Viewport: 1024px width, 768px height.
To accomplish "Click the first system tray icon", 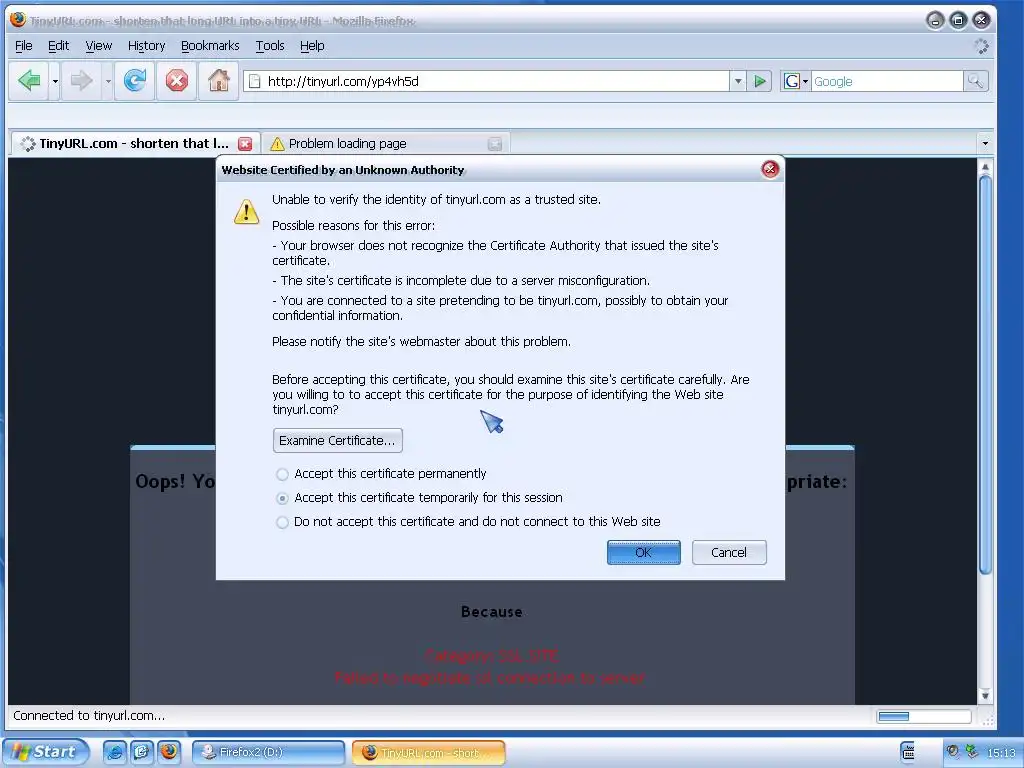I will (953, 752).
